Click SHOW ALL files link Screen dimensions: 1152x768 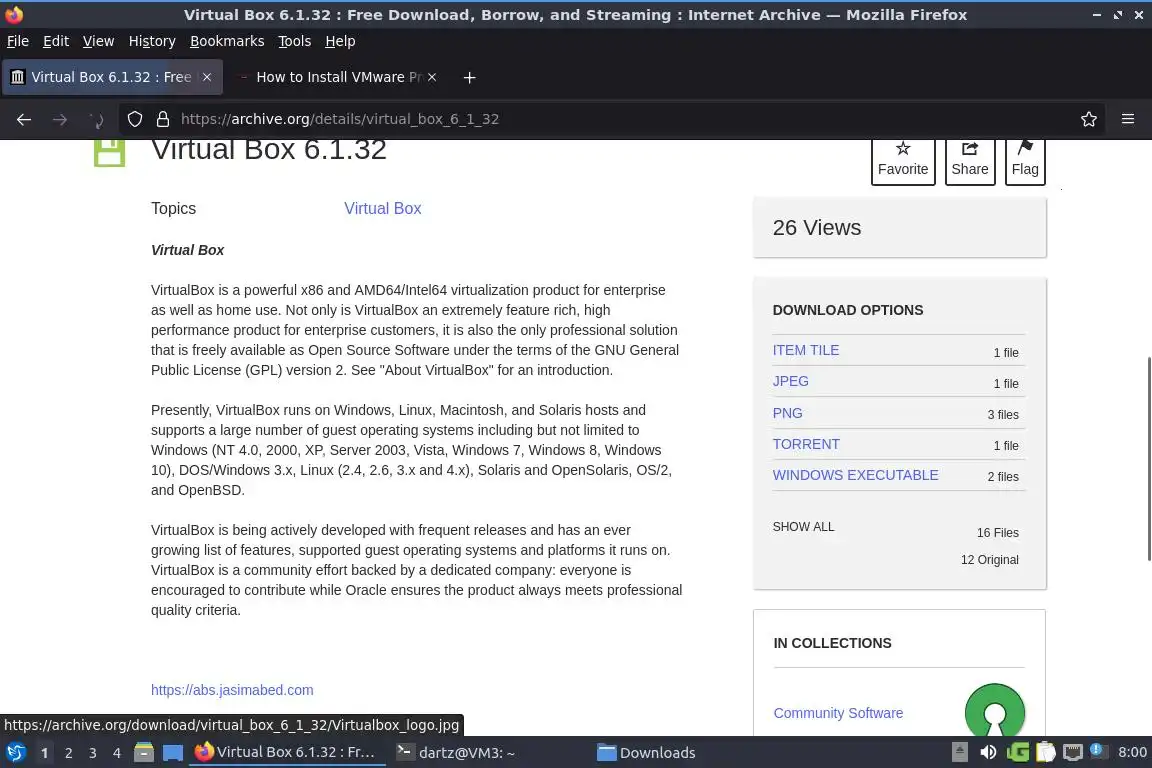(x=803, y=527)
